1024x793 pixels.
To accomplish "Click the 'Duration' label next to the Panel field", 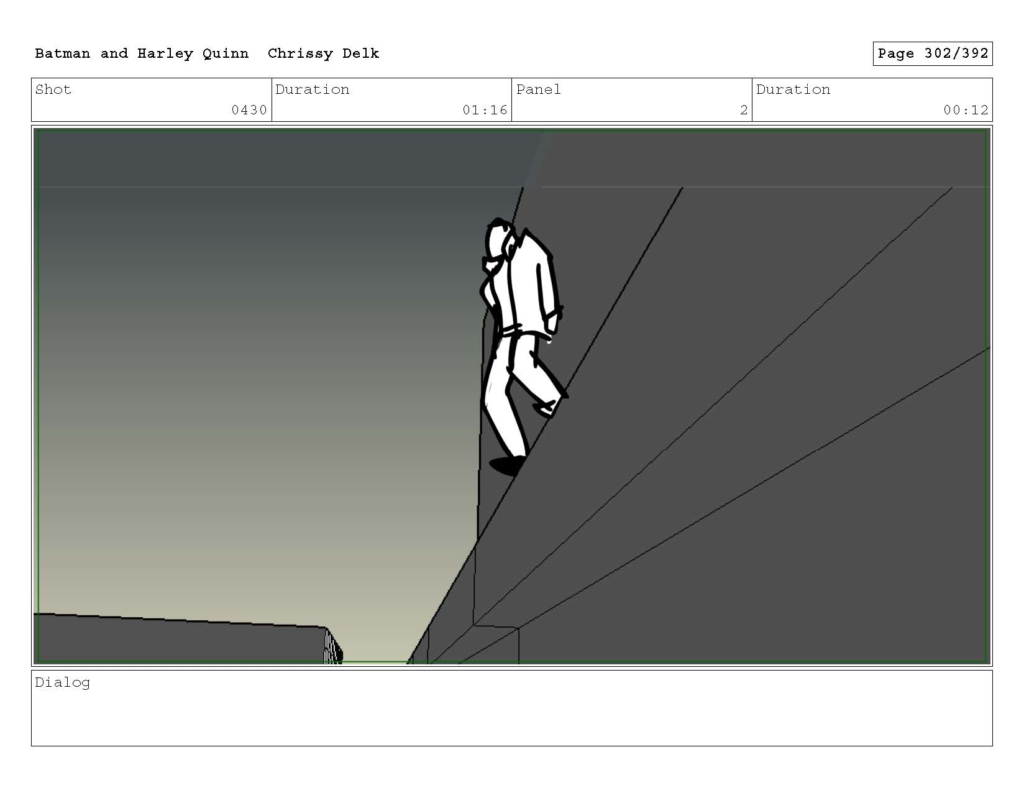I will click(x=793, y=89).
